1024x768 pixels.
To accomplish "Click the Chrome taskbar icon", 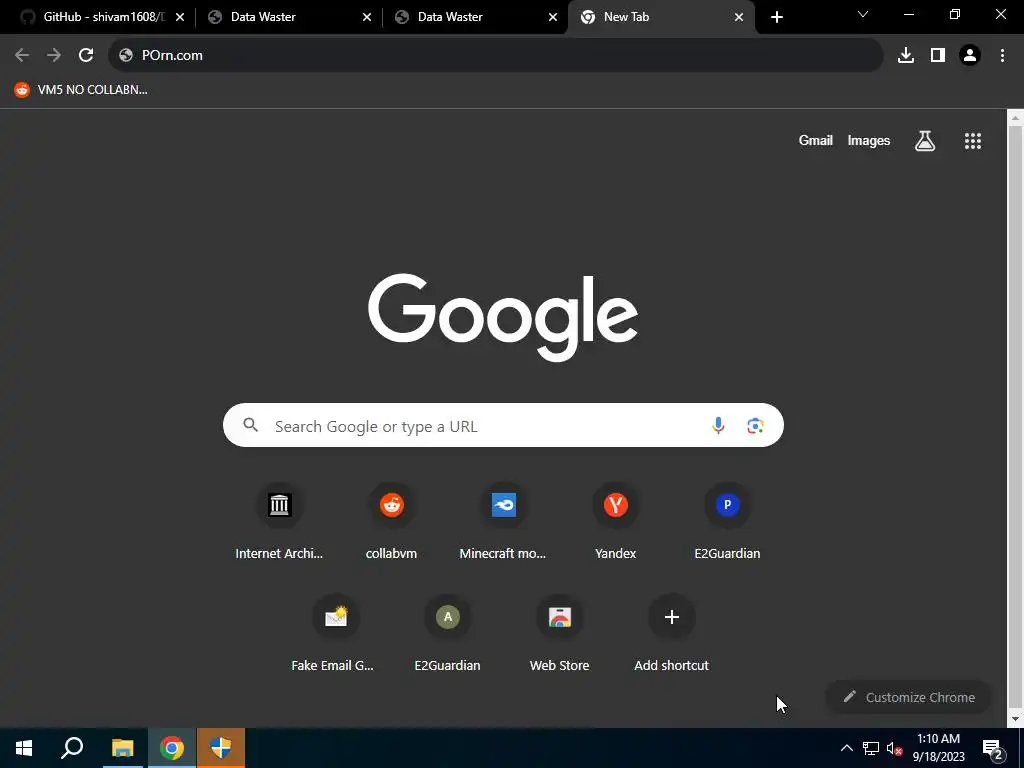I will click(x=172, y=748).
